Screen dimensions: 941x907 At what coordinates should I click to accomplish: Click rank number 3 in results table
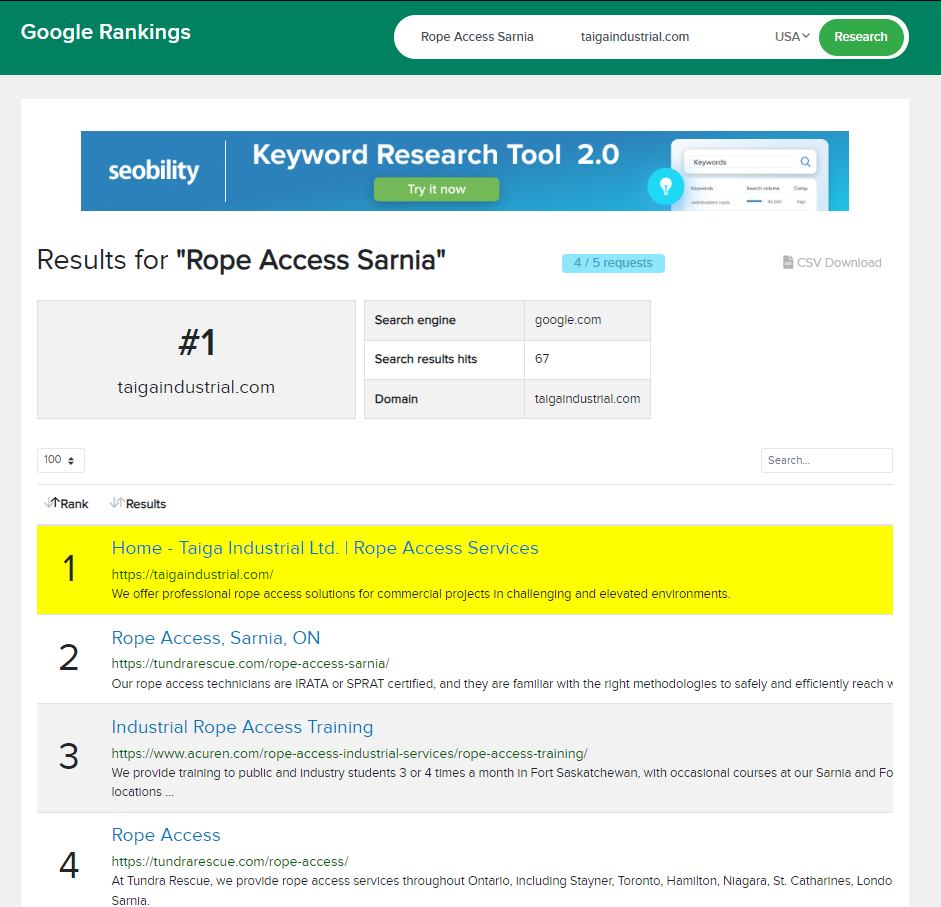tap(69, 756)
